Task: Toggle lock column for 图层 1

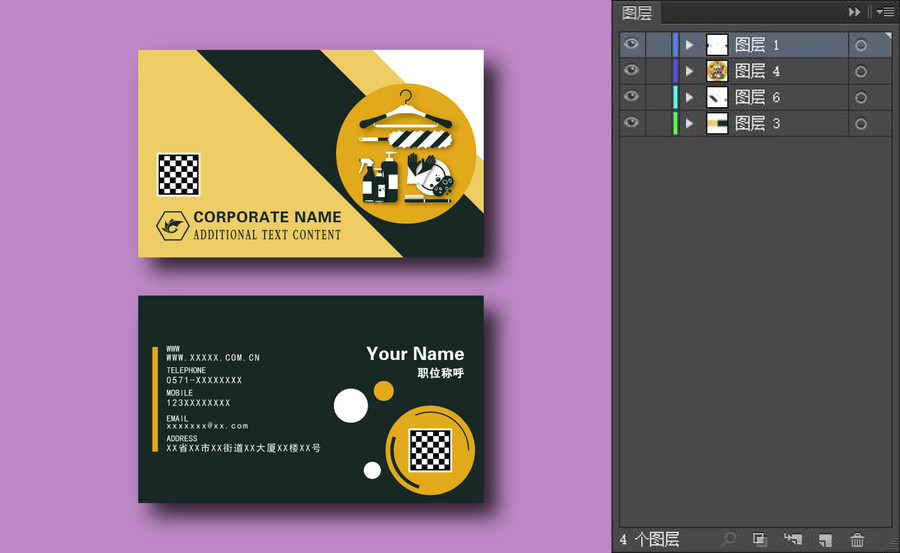Action: pos(658,44)
